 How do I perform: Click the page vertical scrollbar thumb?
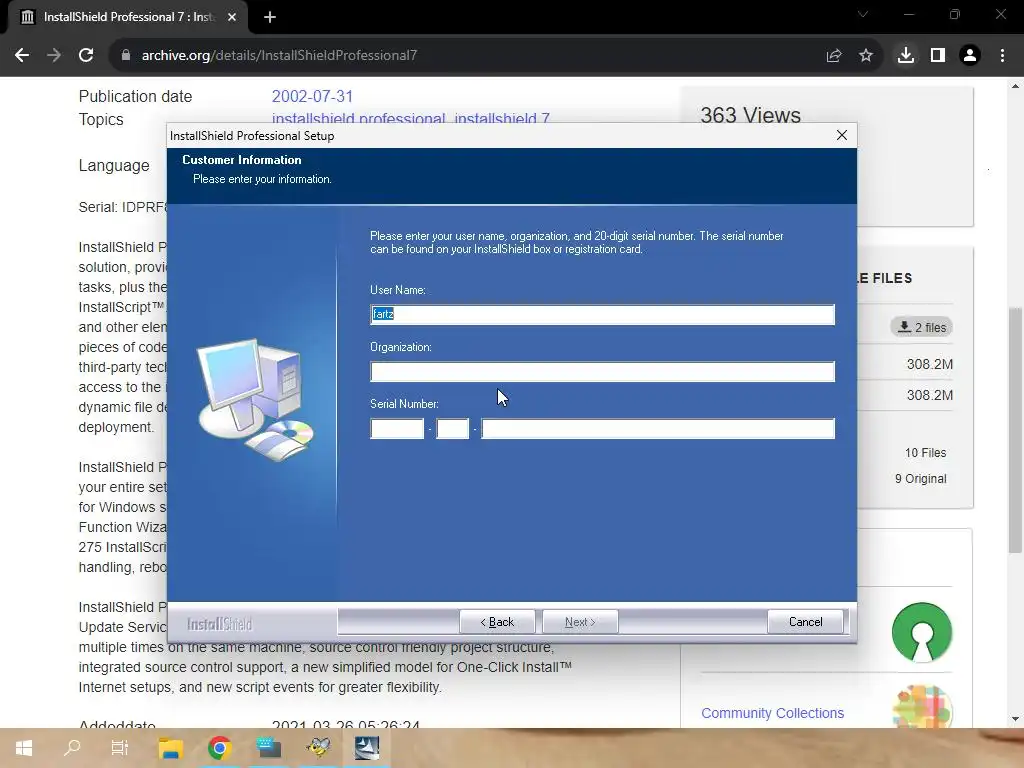click(x=1015, y=431)
